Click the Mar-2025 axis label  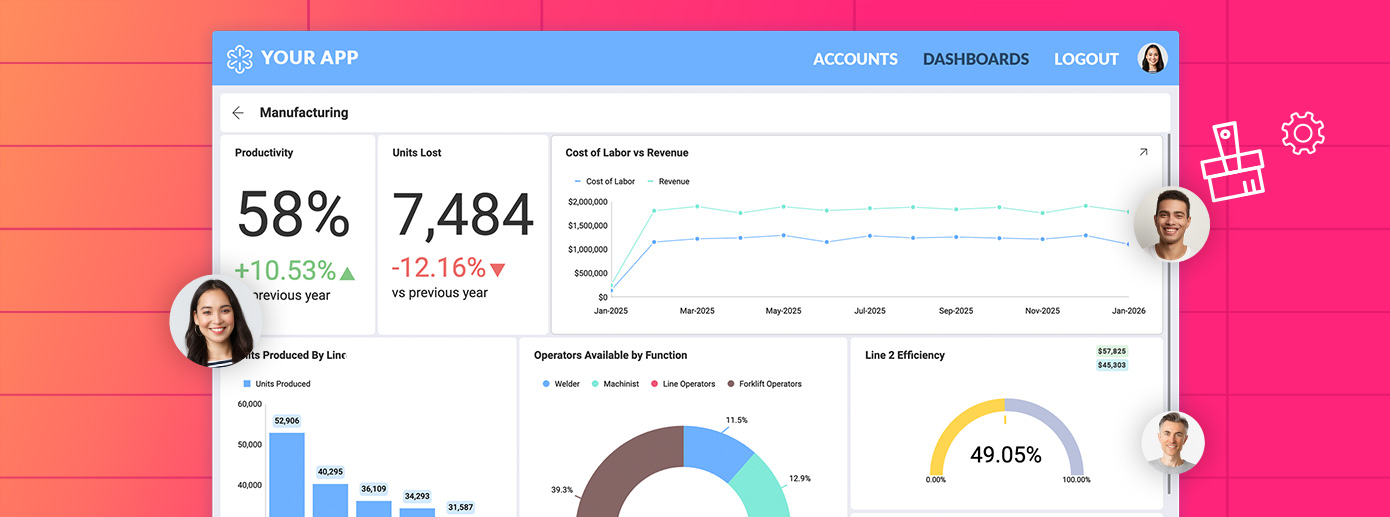tap(698, 311)
